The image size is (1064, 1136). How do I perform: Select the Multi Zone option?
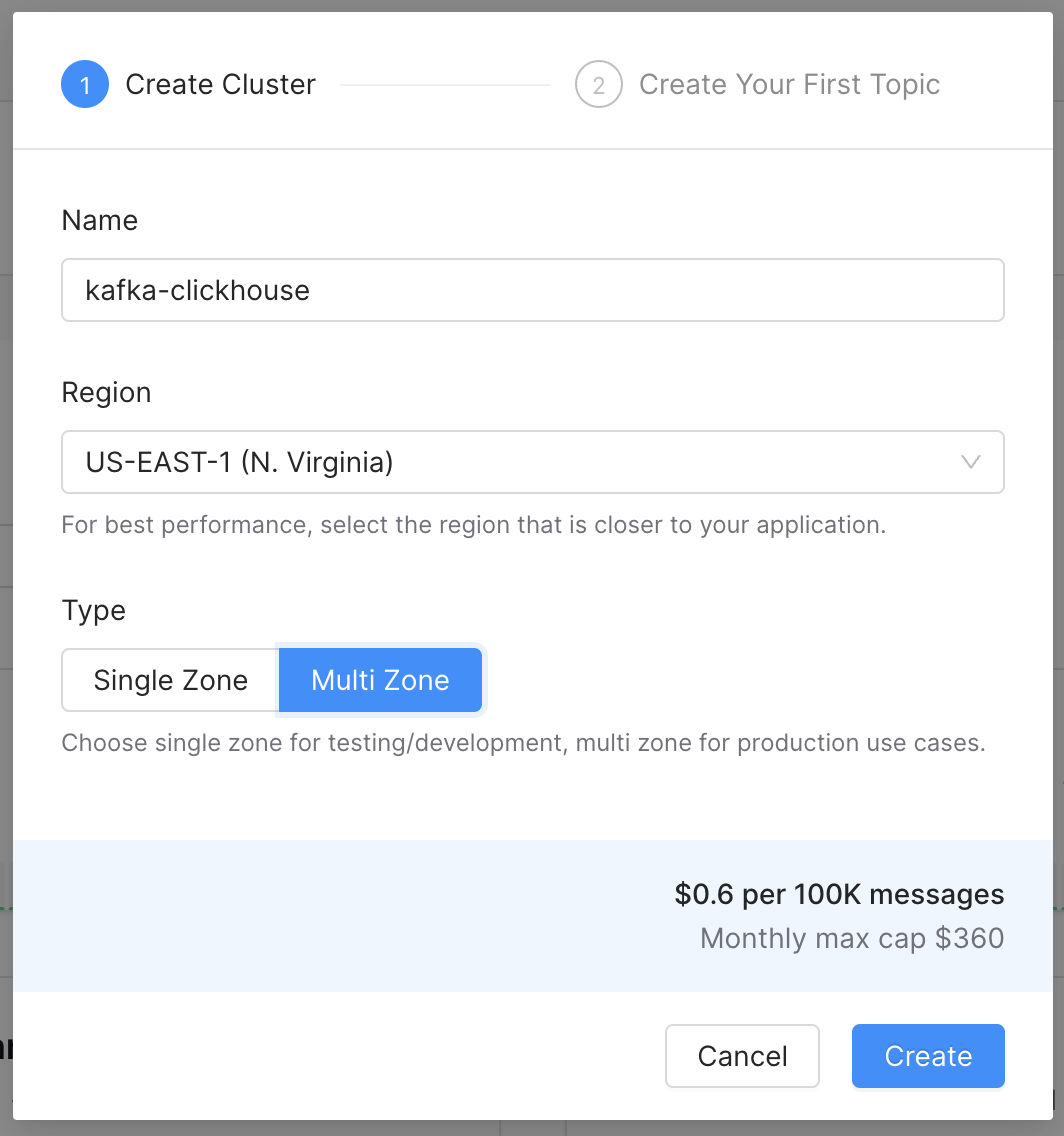click(380, 680)
